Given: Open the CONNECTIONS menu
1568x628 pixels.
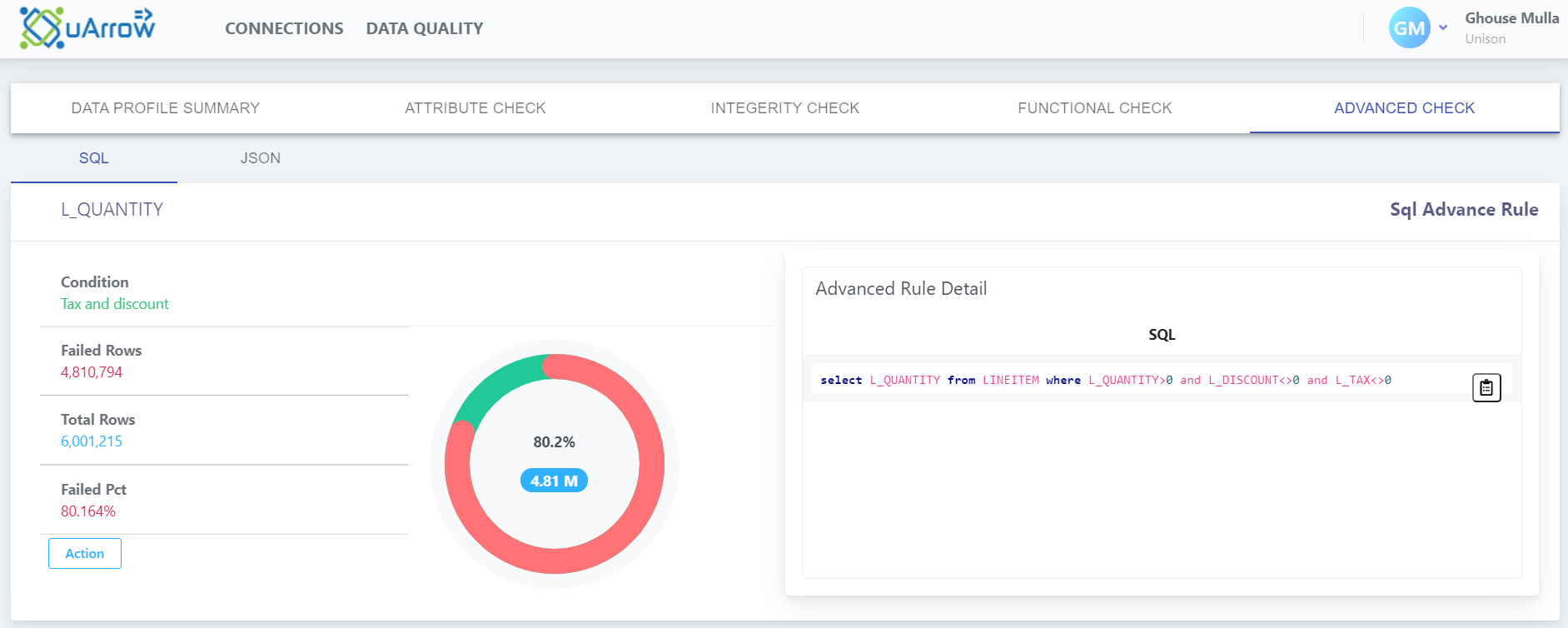Looking at the screenshot, I should (284, 28).
